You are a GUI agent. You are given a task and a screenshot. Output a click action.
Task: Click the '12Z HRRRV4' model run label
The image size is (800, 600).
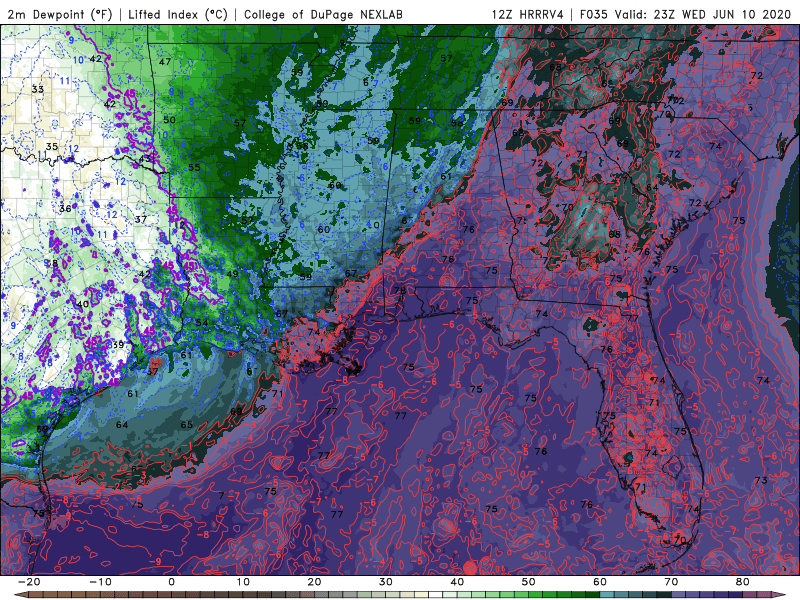528,14
